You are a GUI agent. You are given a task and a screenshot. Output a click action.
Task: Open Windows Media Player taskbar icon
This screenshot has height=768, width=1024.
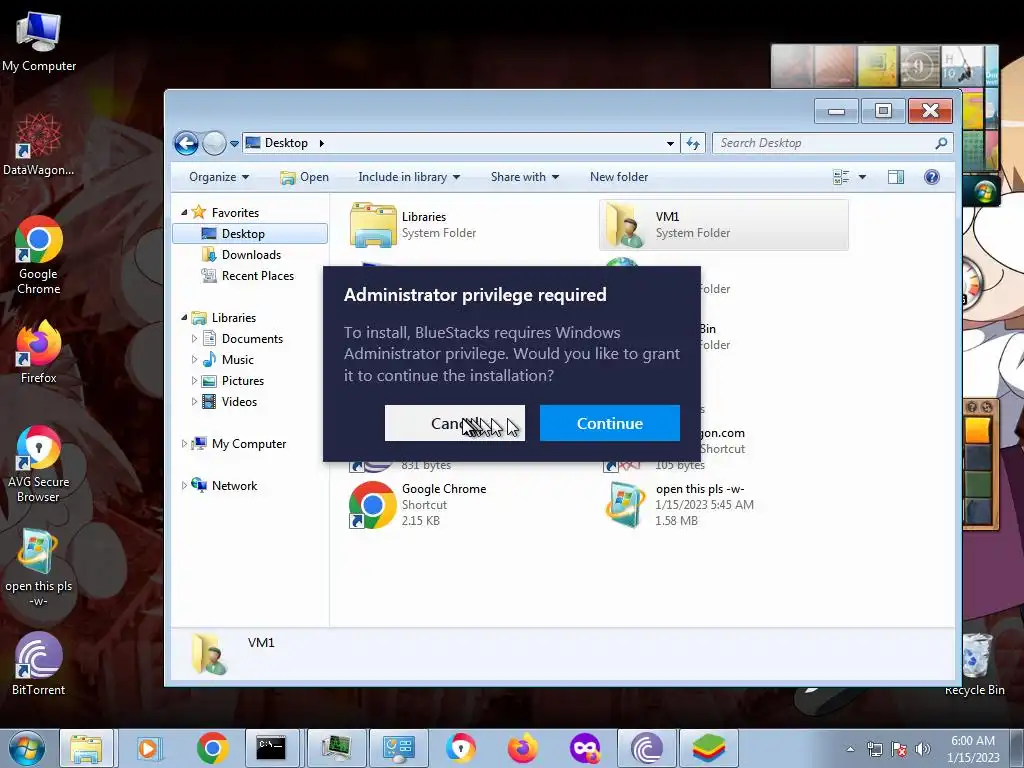click(149, 748)
